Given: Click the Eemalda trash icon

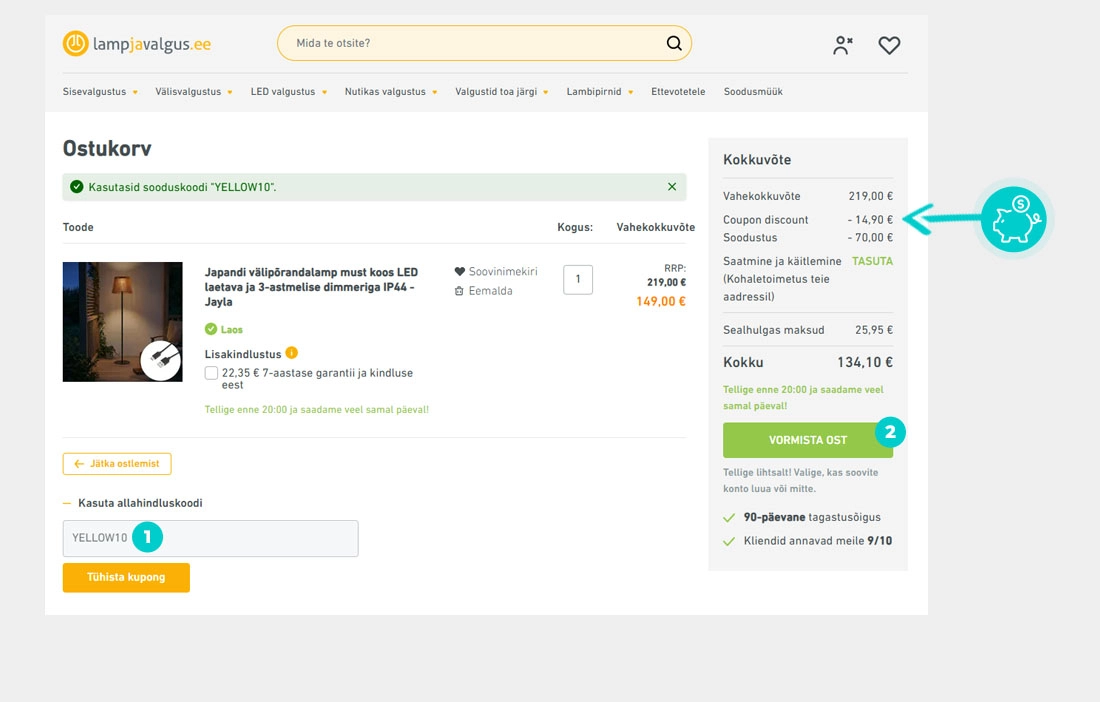Looking at the screenshot, I should 459,291.
